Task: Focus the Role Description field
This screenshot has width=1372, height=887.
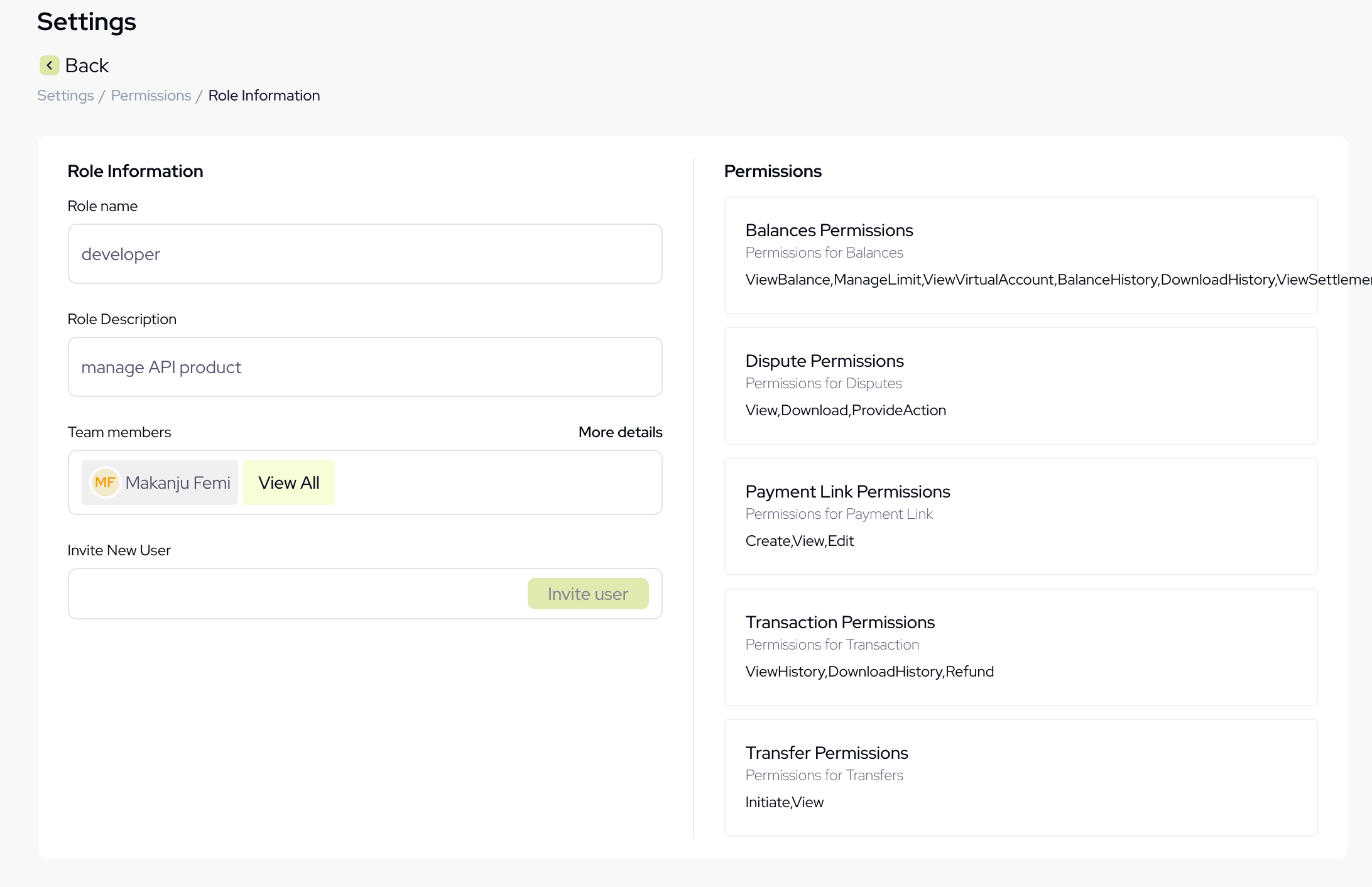Action: coord(364,367)
